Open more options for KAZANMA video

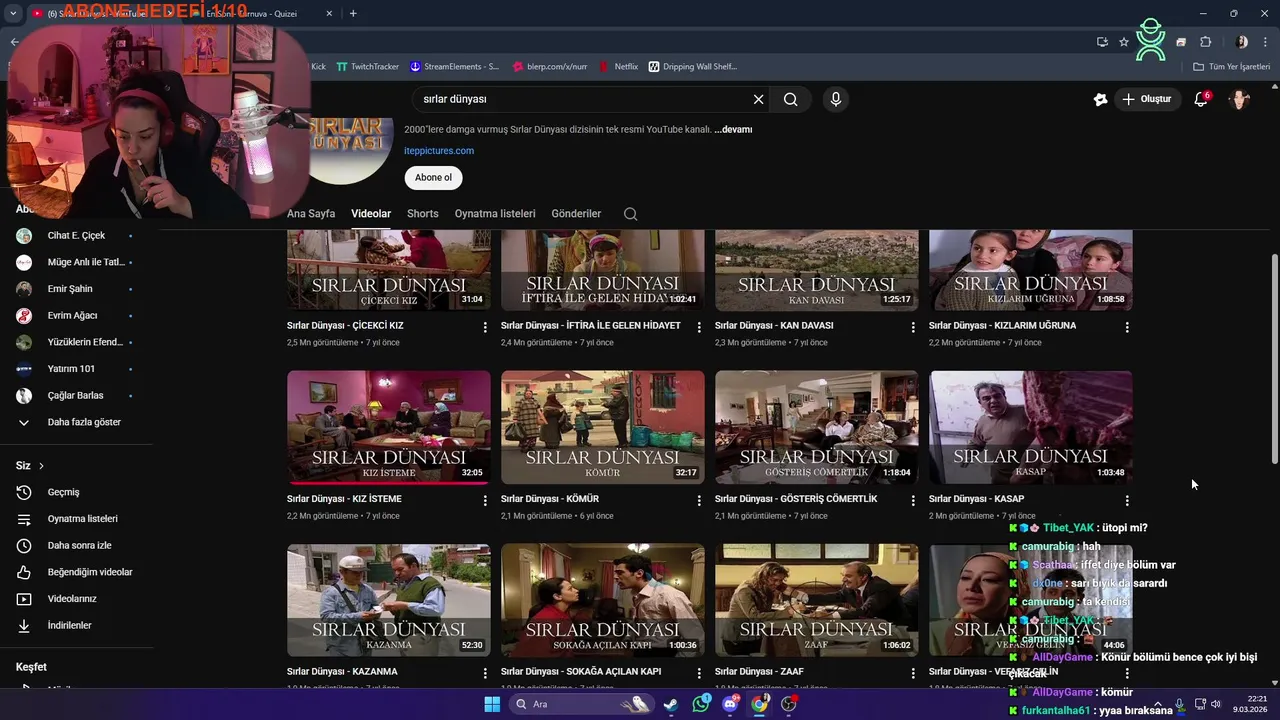485,673
